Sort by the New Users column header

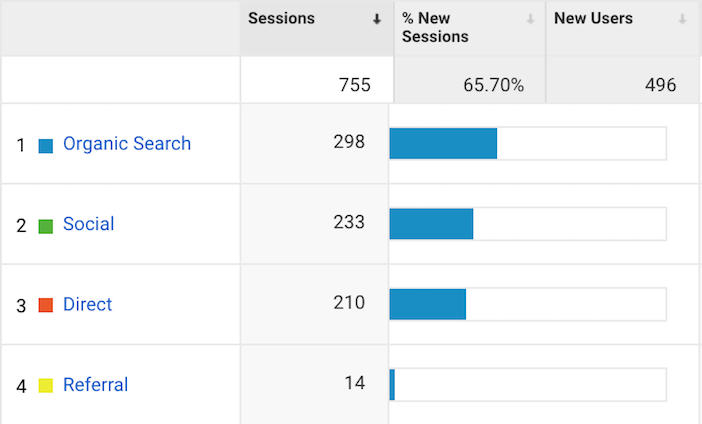point(593,18)
